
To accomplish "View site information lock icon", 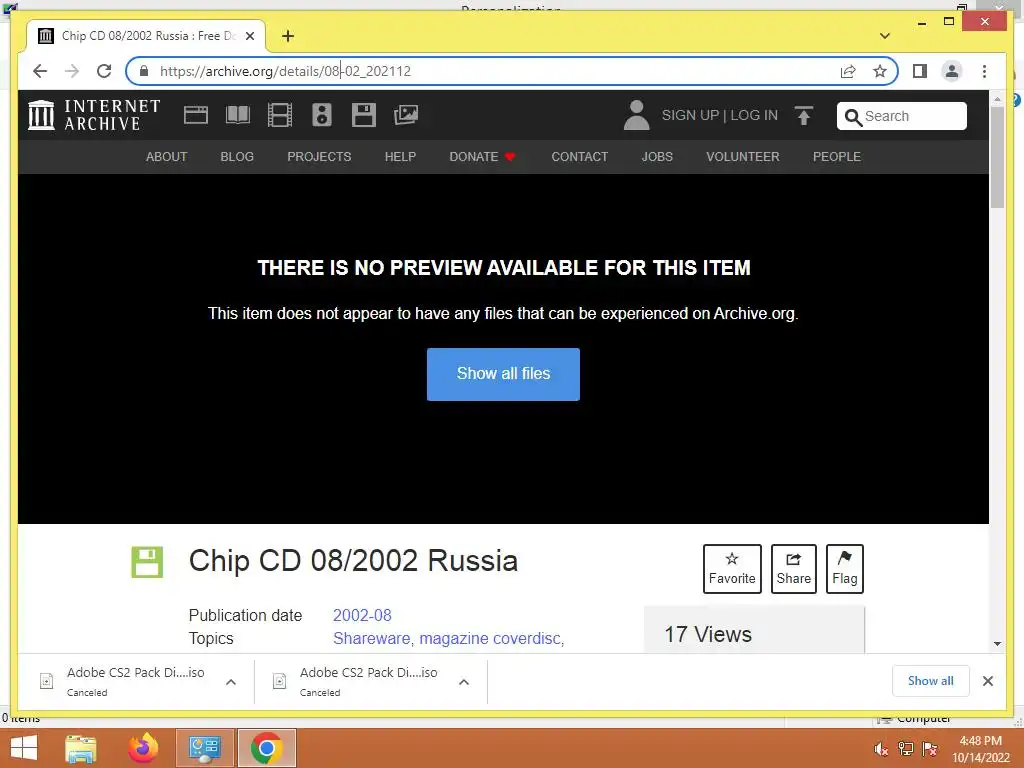I will [144, 71].
